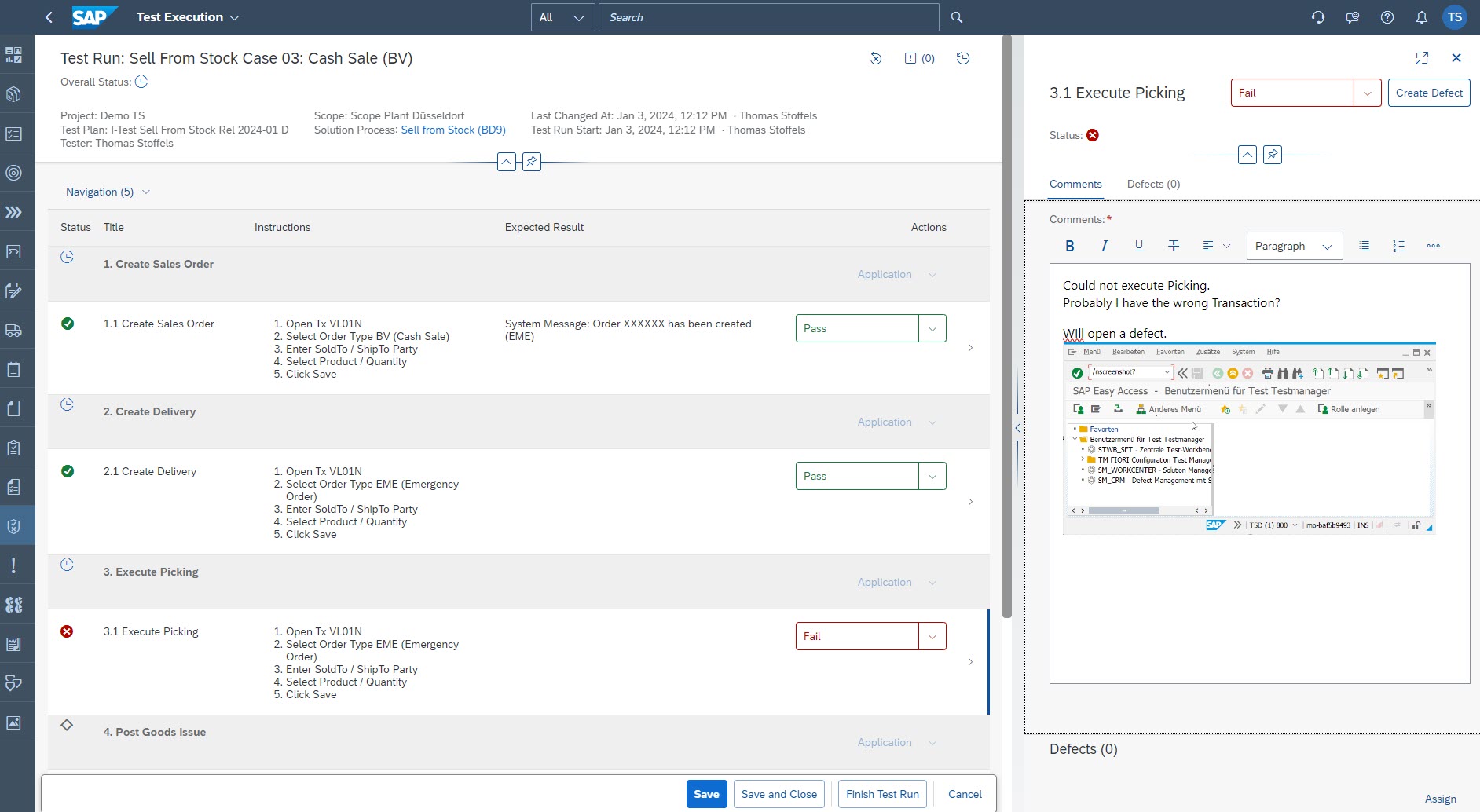Toggle underline in the comment toolbar
This screenshot has height=812, width=1480.
(x=1138, y=246)
